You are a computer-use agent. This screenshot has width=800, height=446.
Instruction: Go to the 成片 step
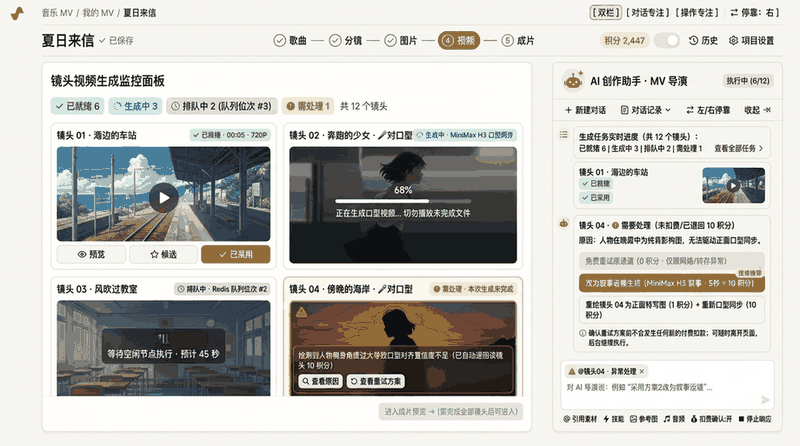tap(518, 40)
